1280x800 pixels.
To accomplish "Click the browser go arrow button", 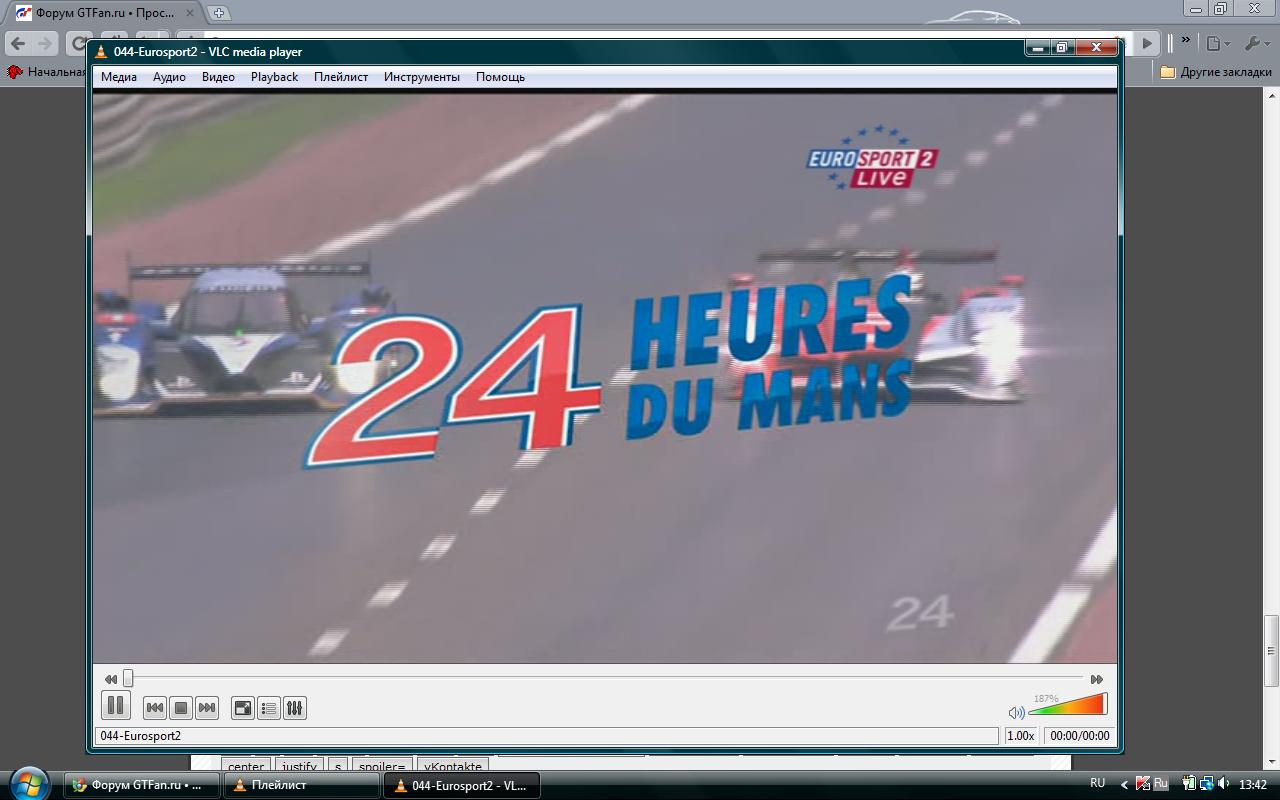I will pos(1148,43).
